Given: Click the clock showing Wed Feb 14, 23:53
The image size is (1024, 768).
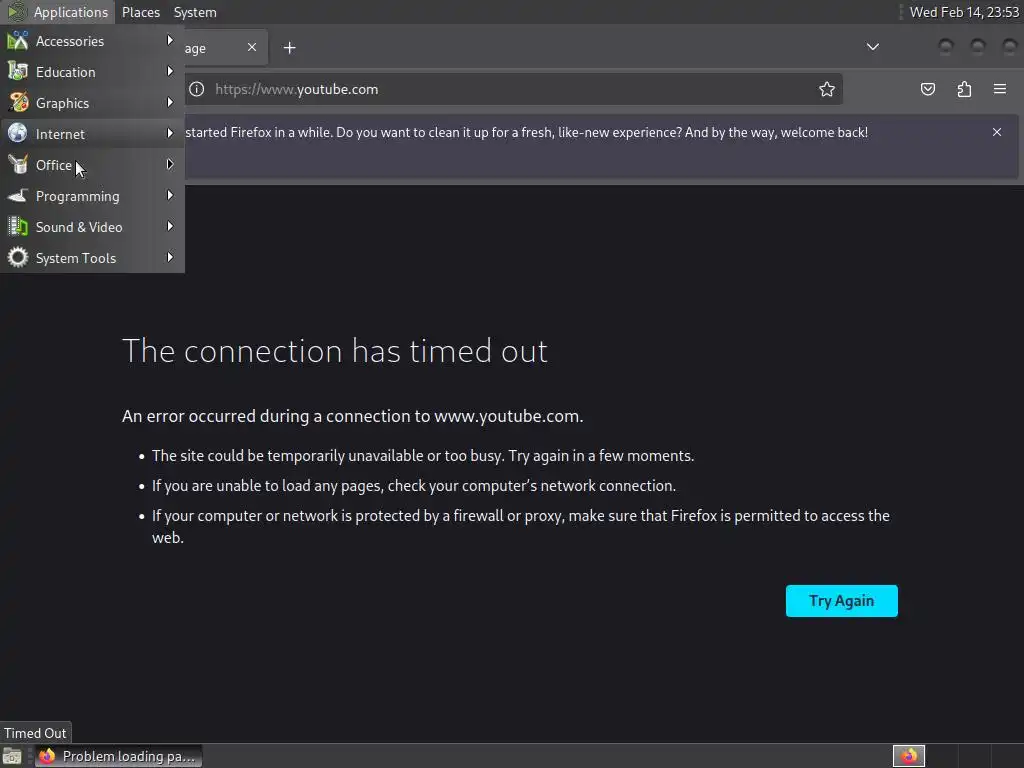Looking at the screenshot, I should pos(963,12).
